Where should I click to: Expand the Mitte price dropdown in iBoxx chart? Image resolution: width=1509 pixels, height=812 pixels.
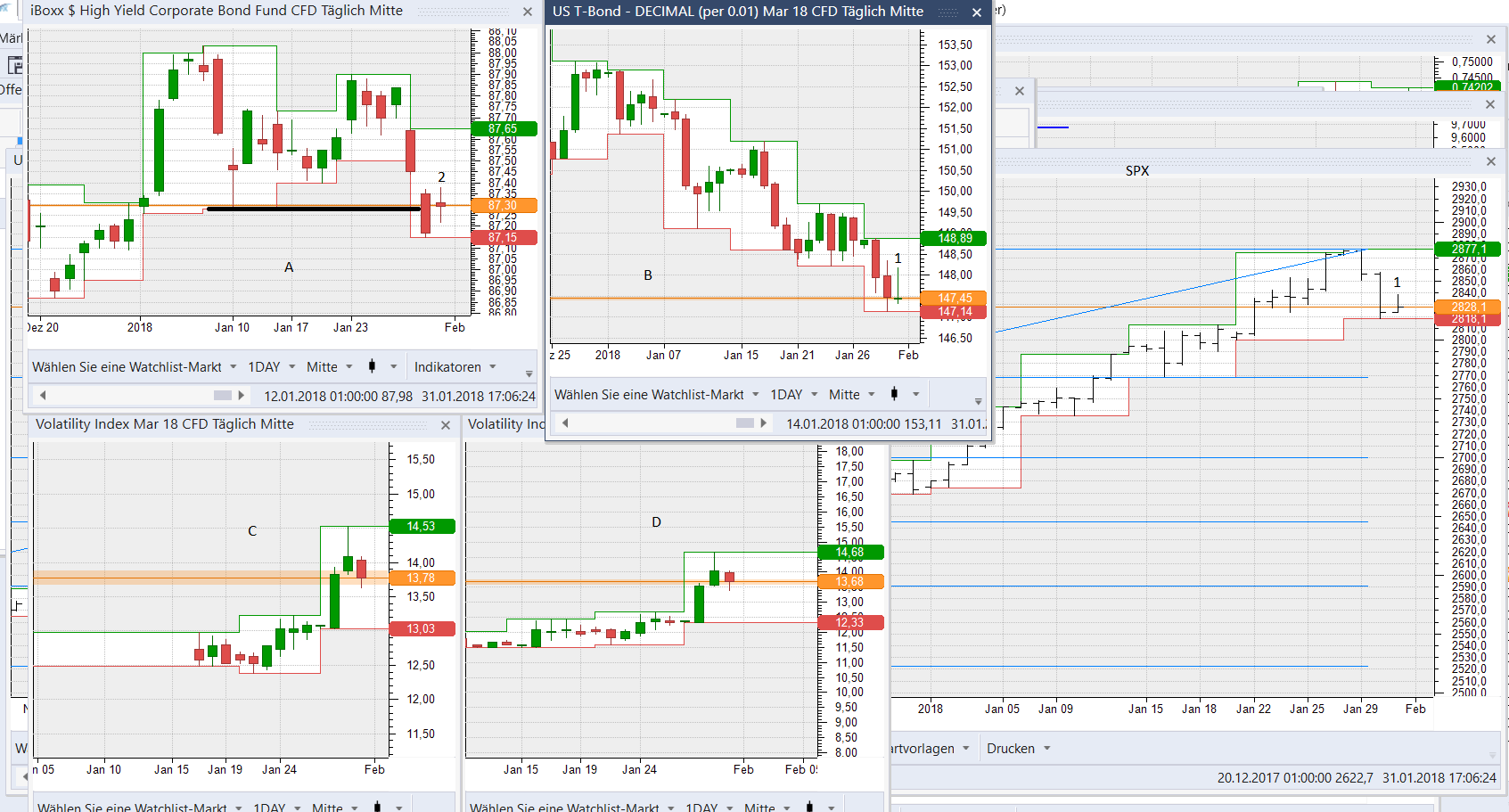tap(329, 367)
